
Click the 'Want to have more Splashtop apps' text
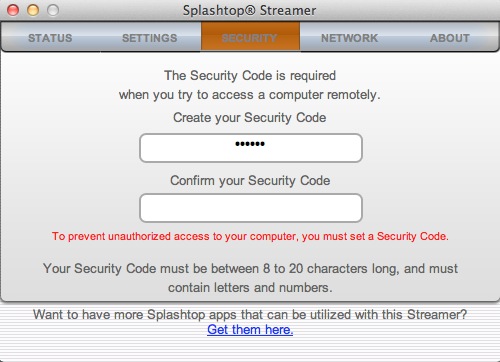tap(250, 314)
